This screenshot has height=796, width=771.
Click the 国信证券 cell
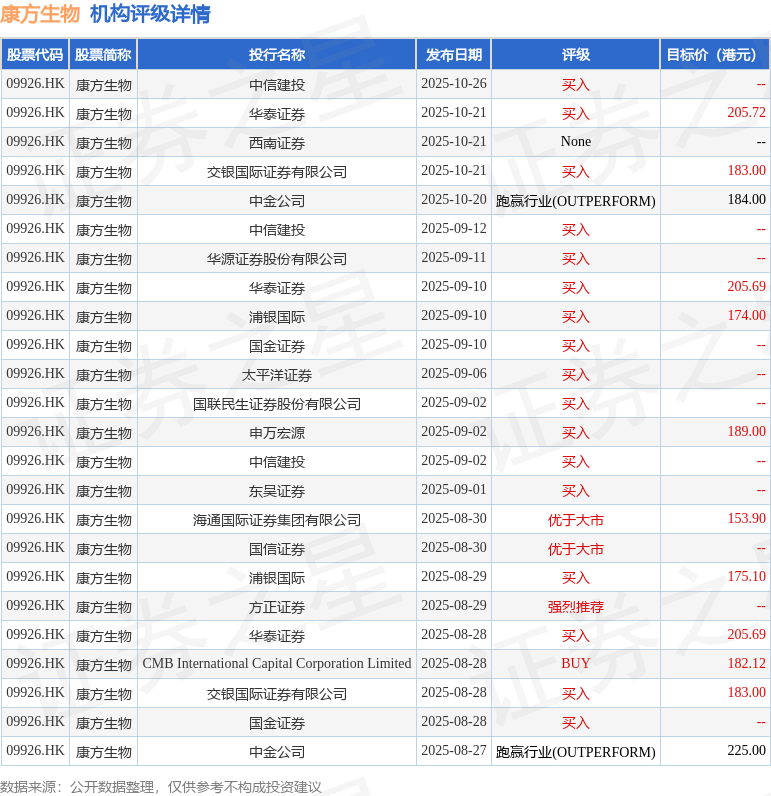tap(277, 548)
